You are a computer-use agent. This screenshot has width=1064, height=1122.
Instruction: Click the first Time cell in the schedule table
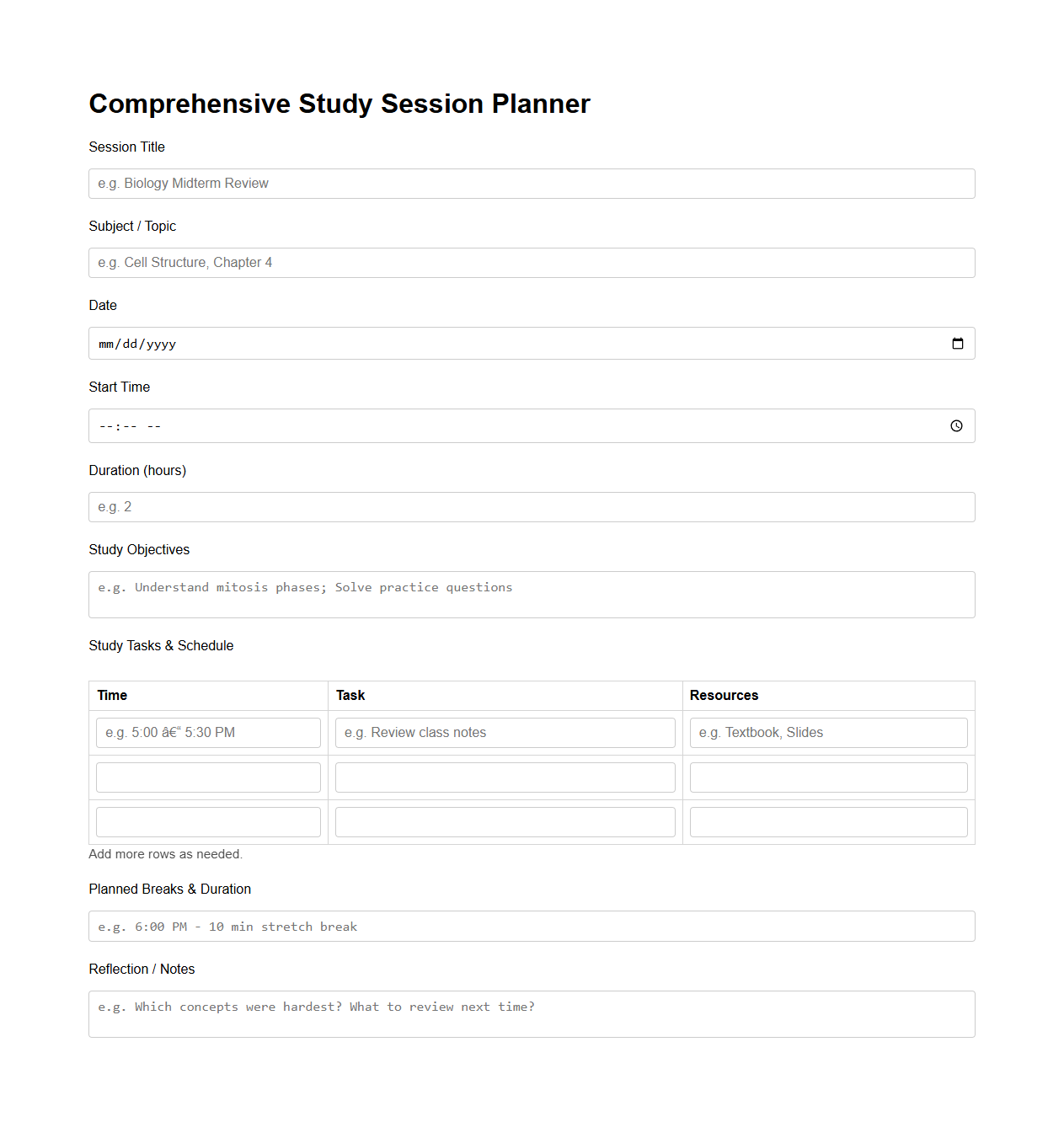pyautogui.click(x=208, y=732)
